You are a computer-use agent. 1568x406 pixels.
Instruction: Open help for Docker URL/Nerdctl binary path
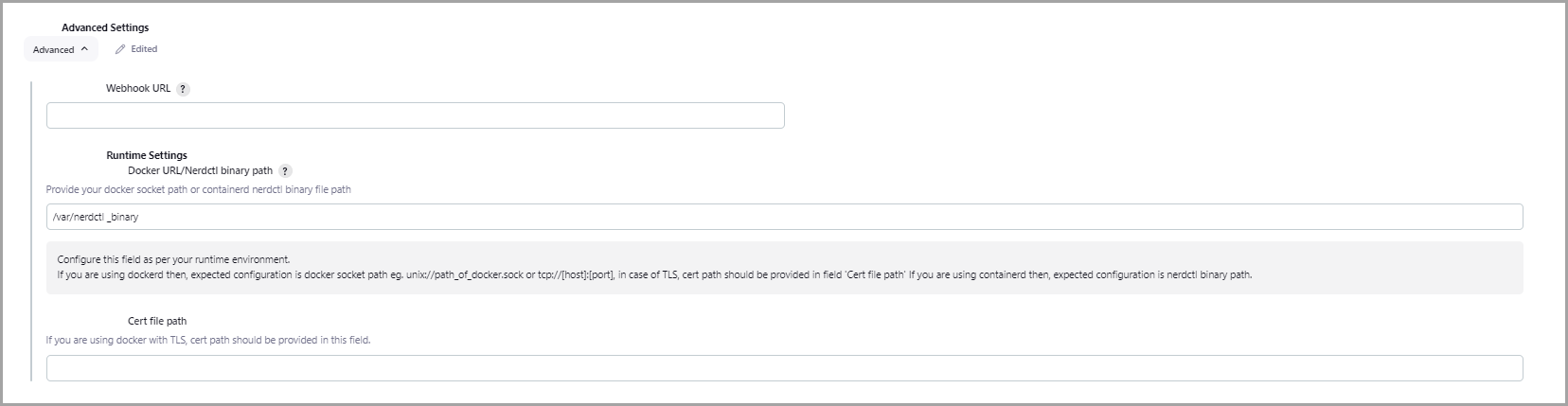(285, 171)
